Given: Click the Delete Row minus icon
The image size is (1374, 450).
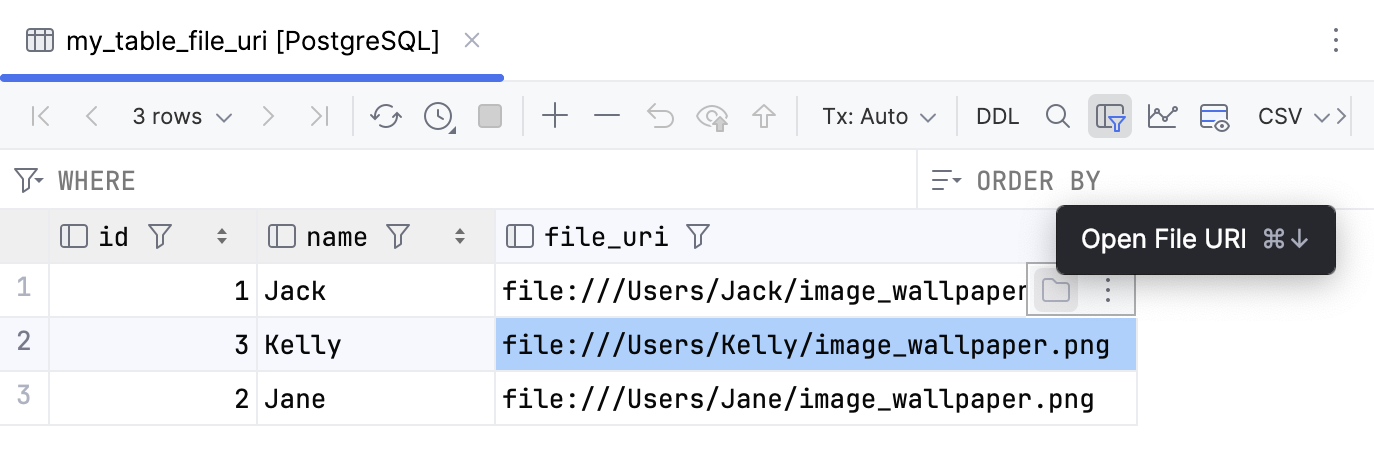Looking at the screenshot, I should [607, 117].
